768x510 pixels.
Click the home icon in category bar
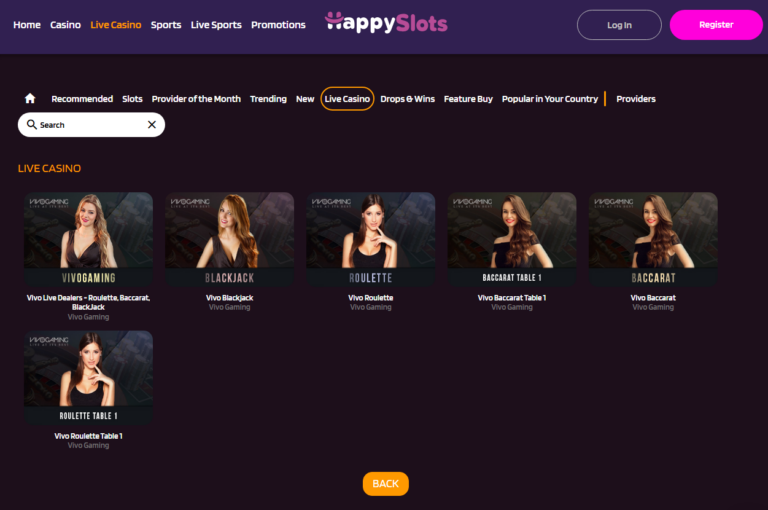(x=30, y=98)
